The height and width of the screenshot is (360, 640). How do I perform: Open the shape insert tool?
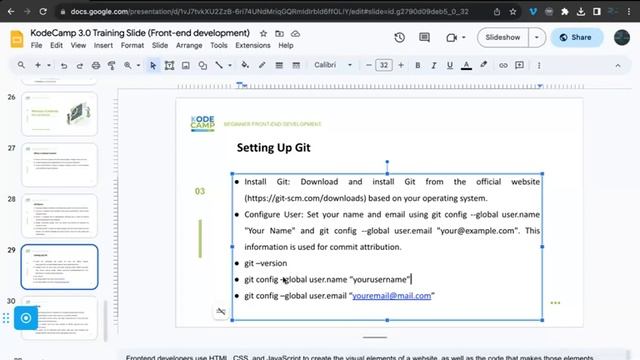pyautogui.click(x=202, y=65)
